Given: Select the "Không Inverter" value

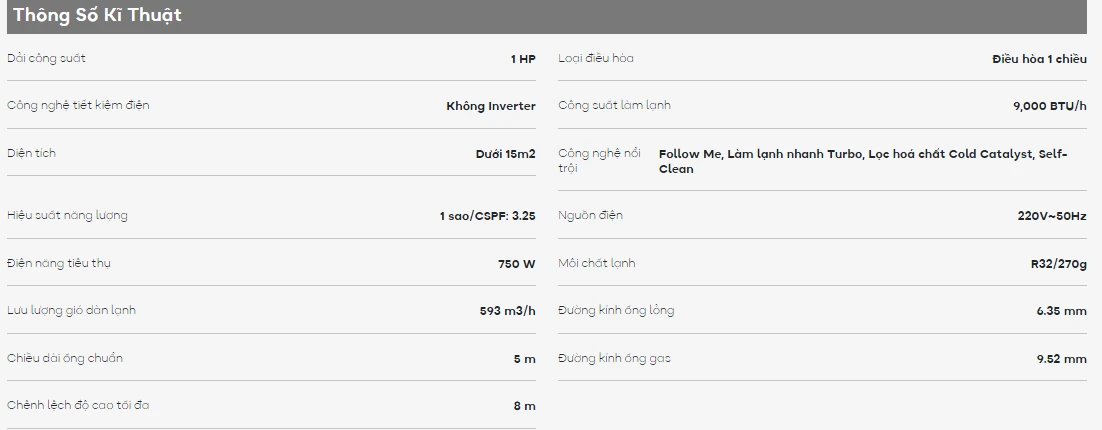Looking at the screenshot, I should coord(490,106).
